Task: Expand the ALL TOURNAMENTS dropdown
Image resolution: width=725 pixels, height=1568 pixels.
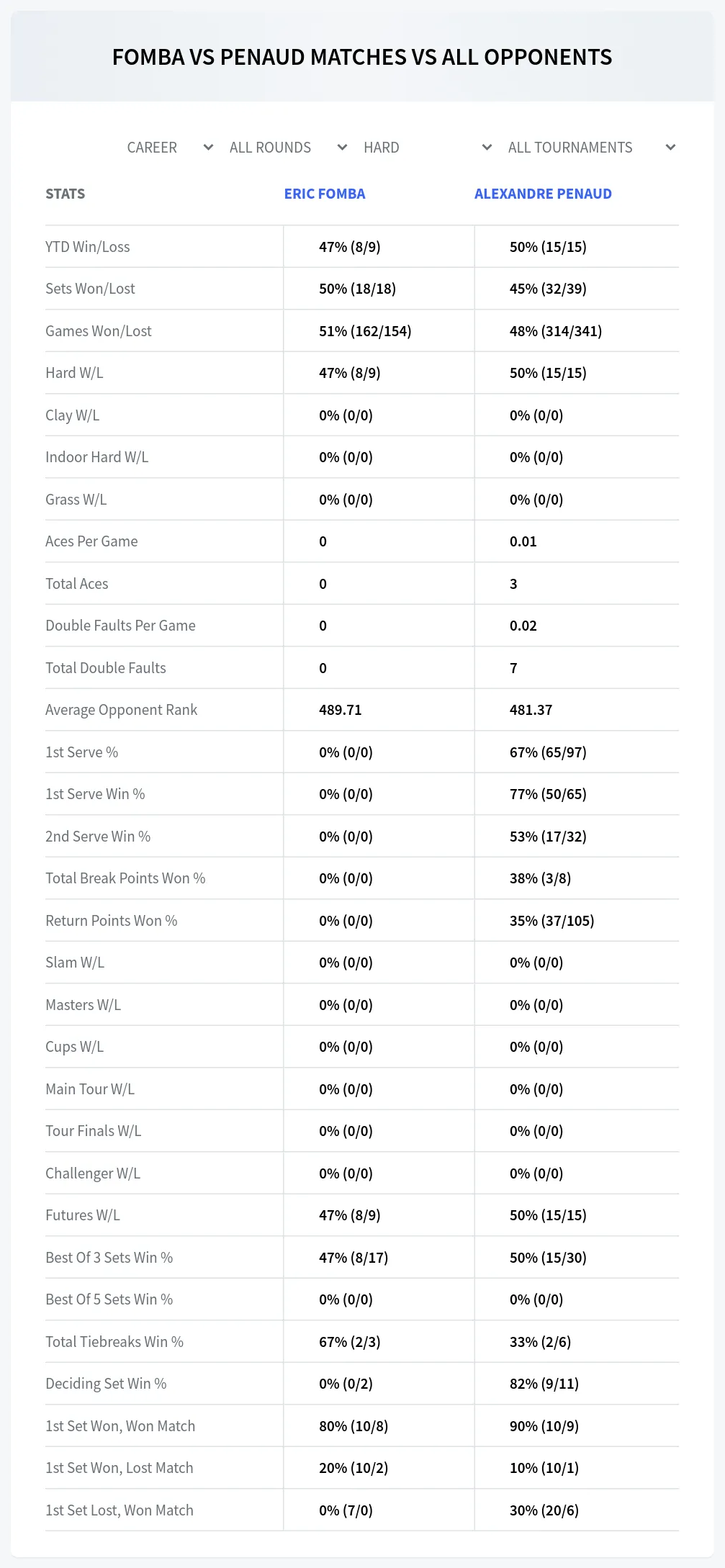Action: [592, 148]
